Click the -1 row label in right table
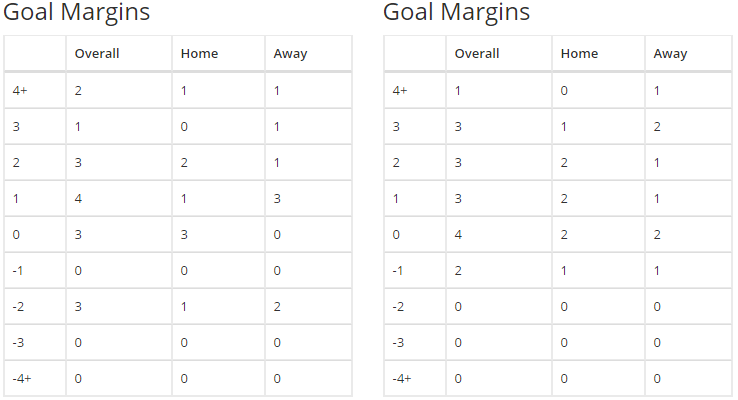 (x=397, y=271)
